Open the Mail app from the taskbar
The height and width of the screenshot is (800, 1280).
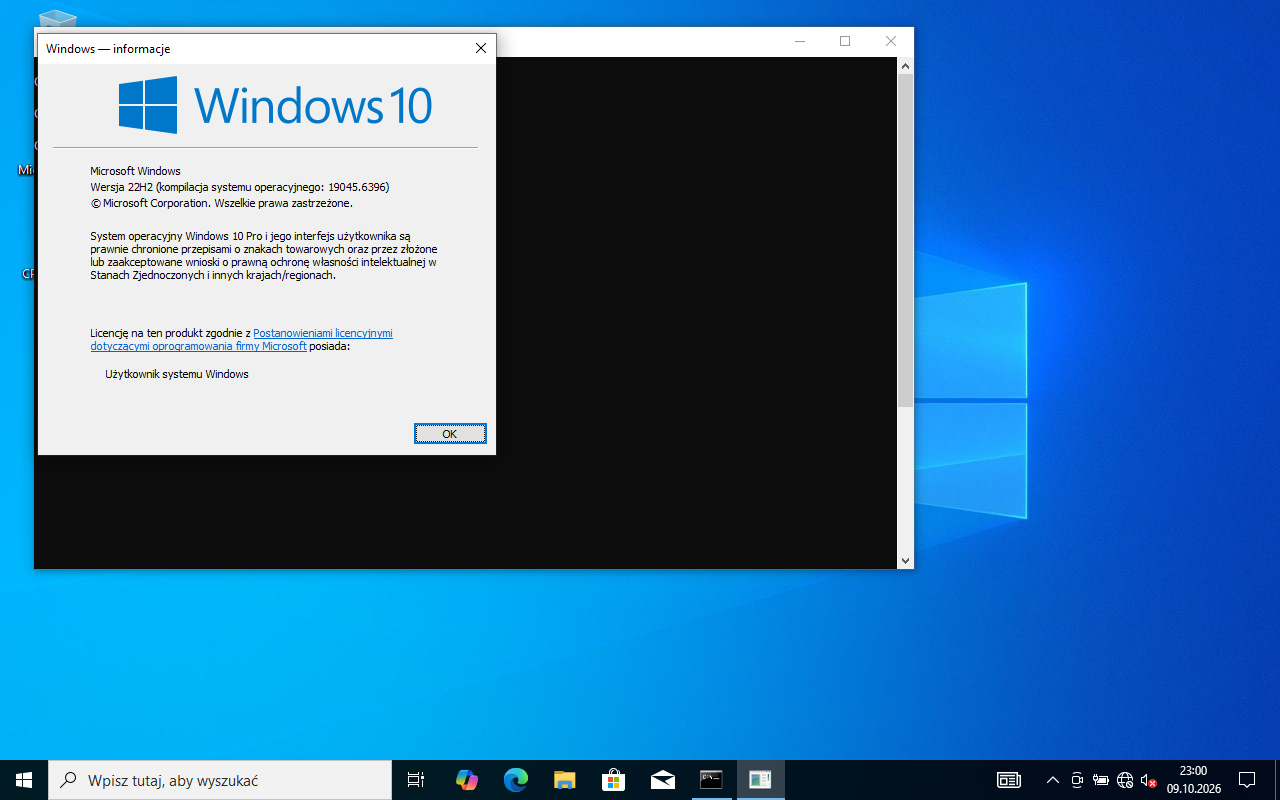pos(662,780)
